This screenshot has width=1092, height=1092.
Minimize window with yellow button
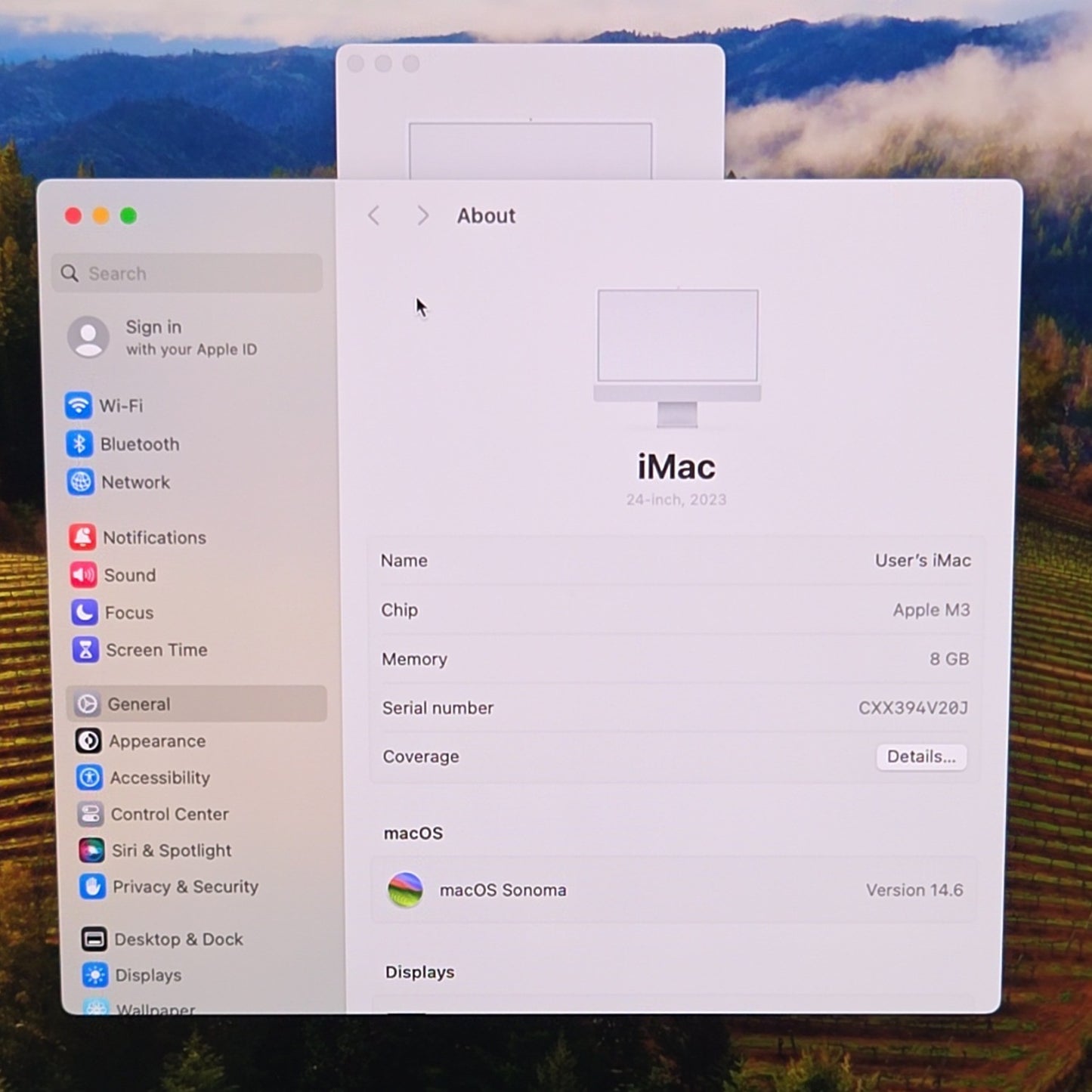[101, 216]
